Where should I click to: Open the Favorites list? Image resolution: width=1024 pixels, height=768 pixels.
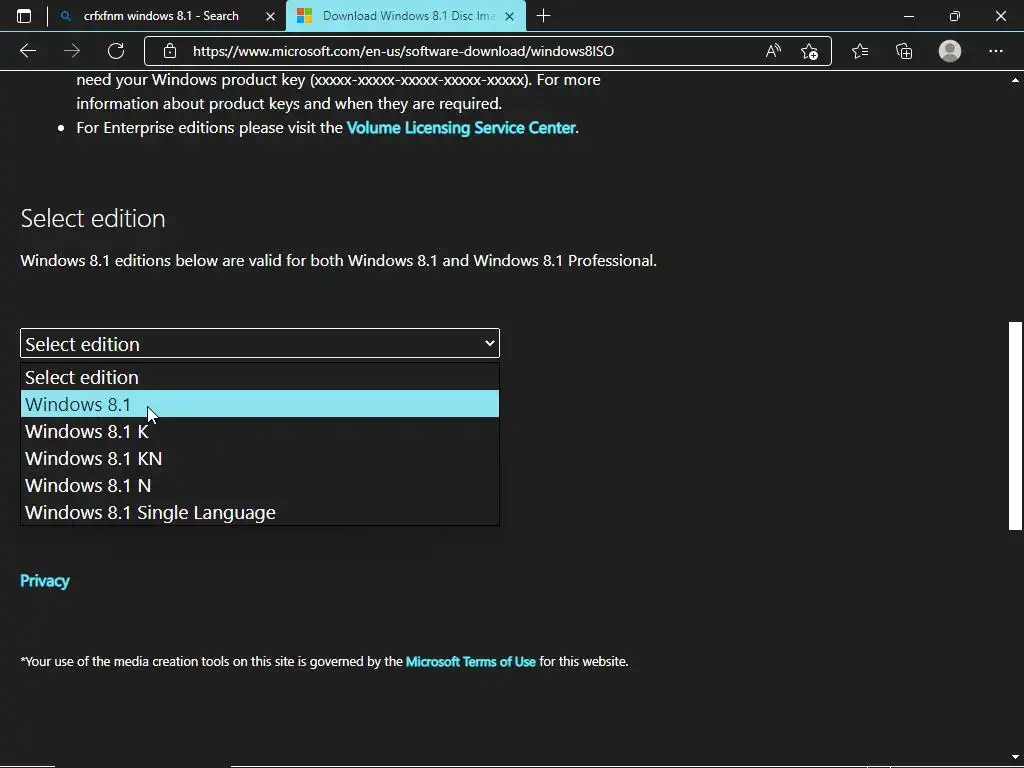tap(860, 51)
